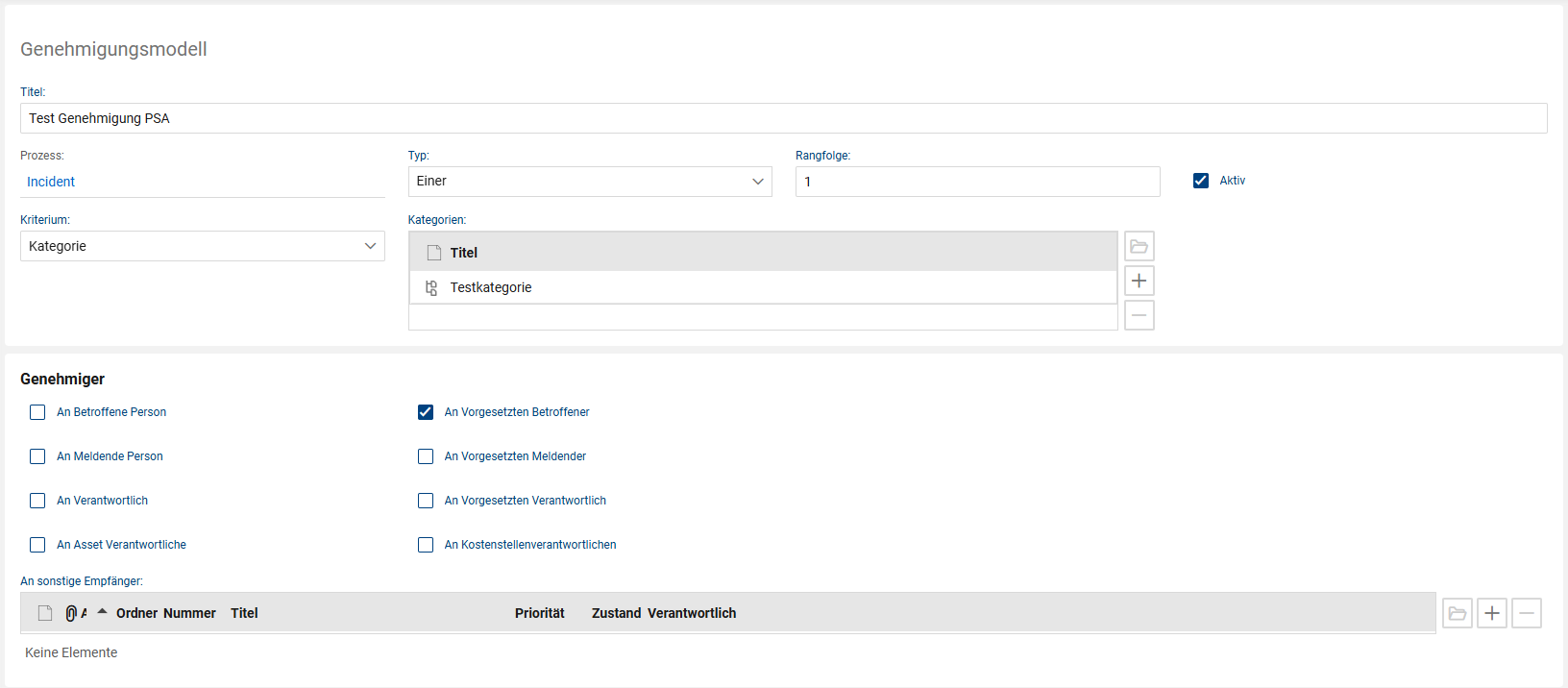
Task: Enable An Betroffene Person checkbox
Action: click(x=37, y=412)
